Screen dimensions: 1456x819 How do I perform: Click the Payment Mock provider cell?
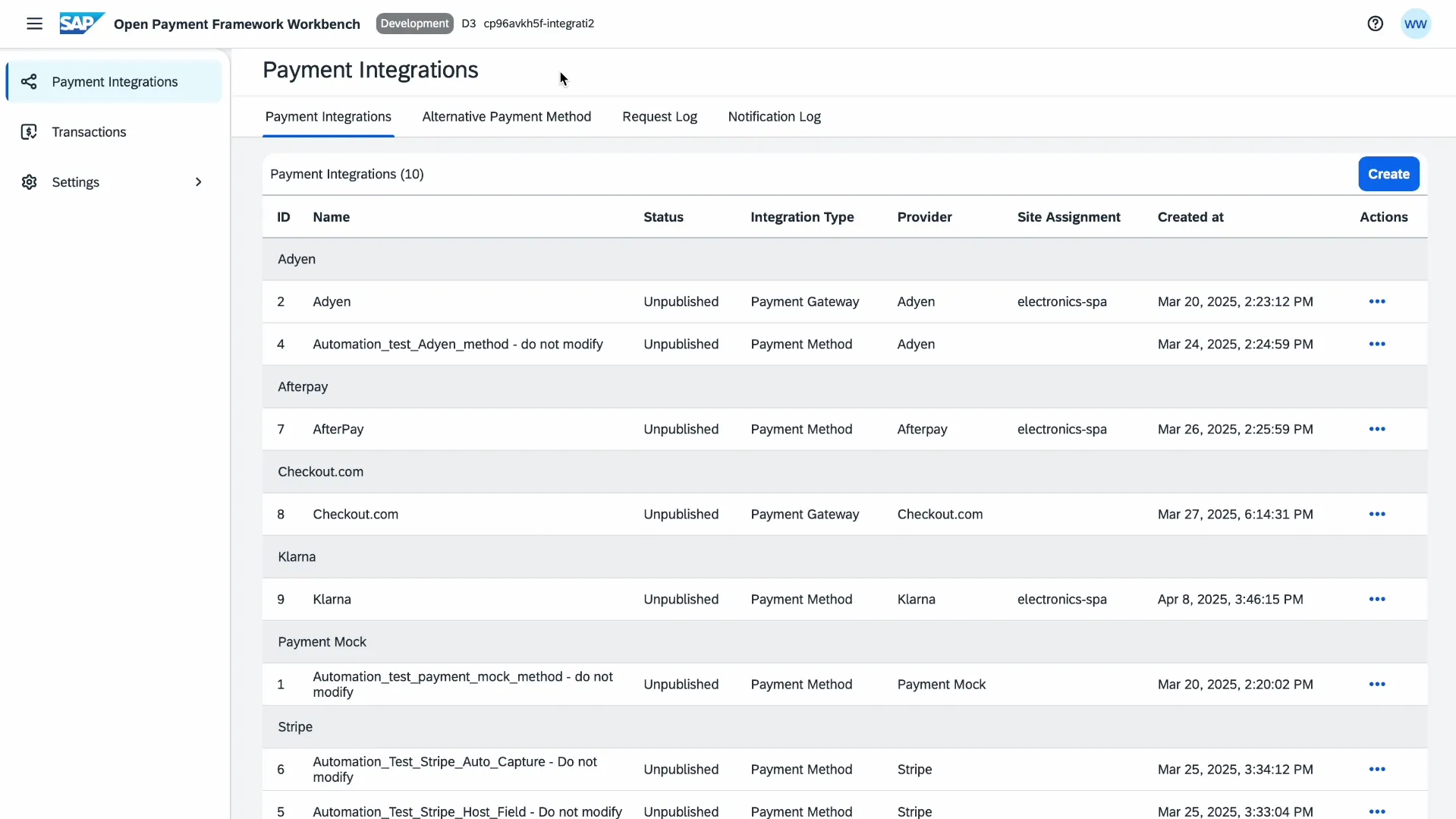tap(941, 684)
